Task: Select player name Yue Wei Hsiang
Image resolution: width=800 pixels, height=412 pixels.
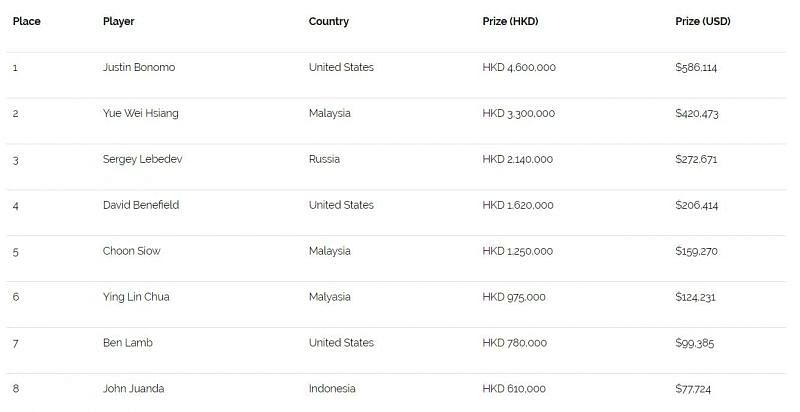Action: (x=140, y=113)
